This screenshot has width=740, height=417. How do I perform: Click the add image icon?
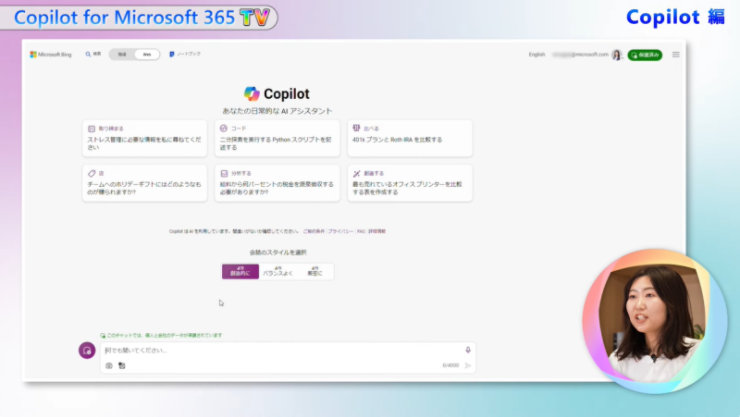109,366
